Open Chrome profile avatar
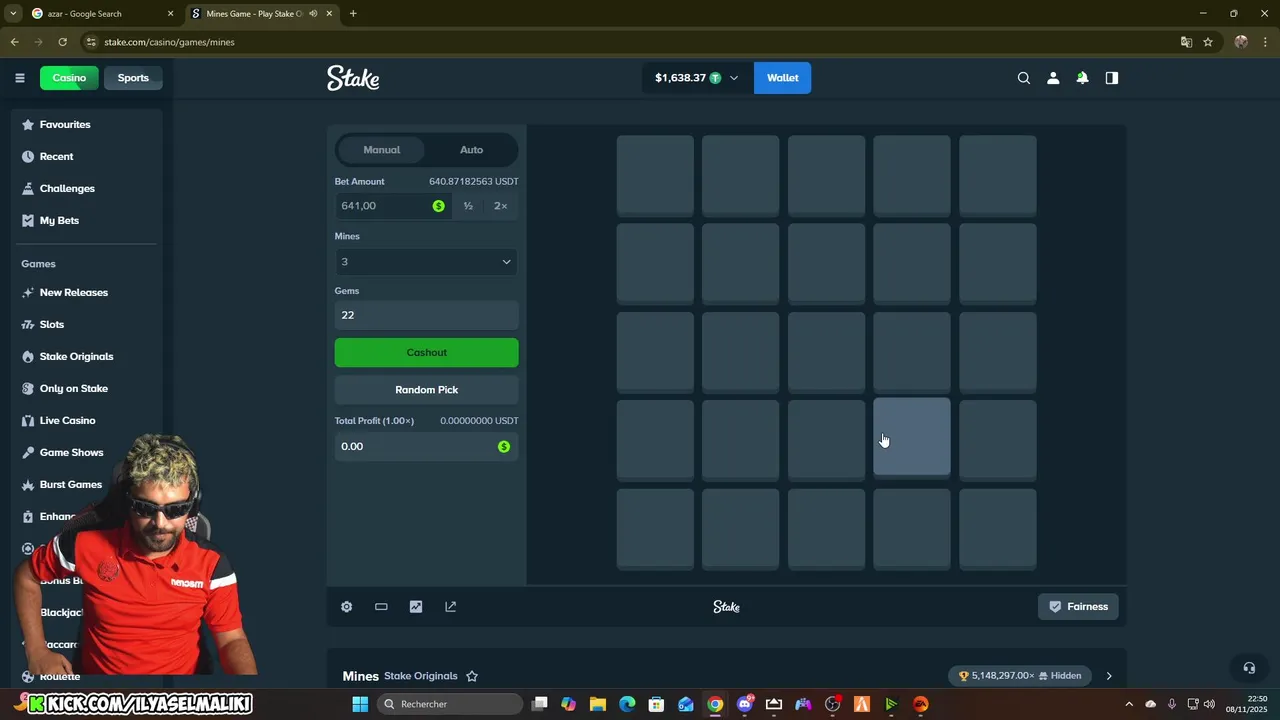 1241,42
